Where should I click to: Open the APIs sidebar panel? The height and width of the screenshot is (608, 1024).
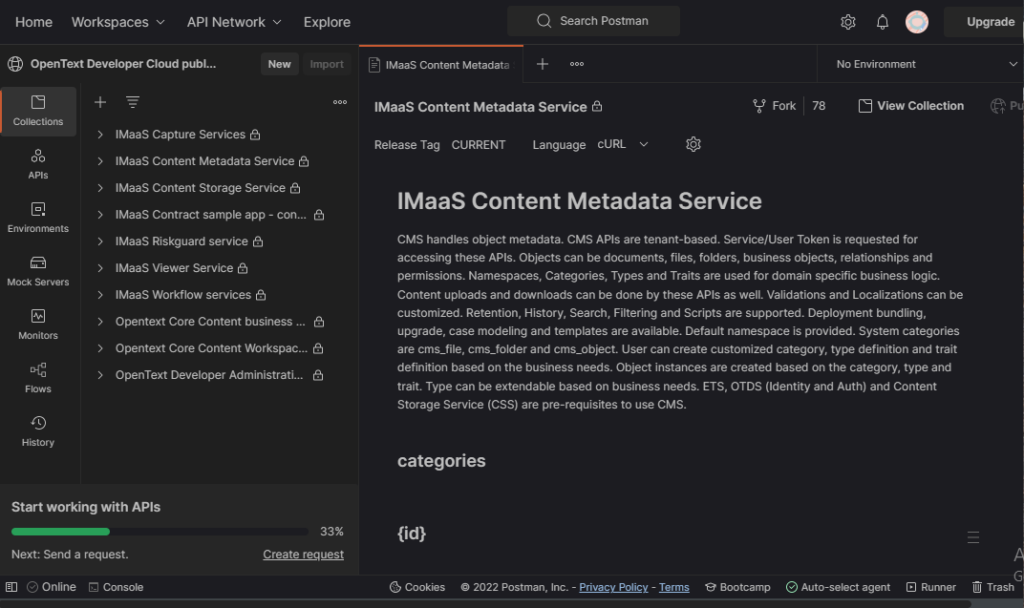tap(38, 164)
